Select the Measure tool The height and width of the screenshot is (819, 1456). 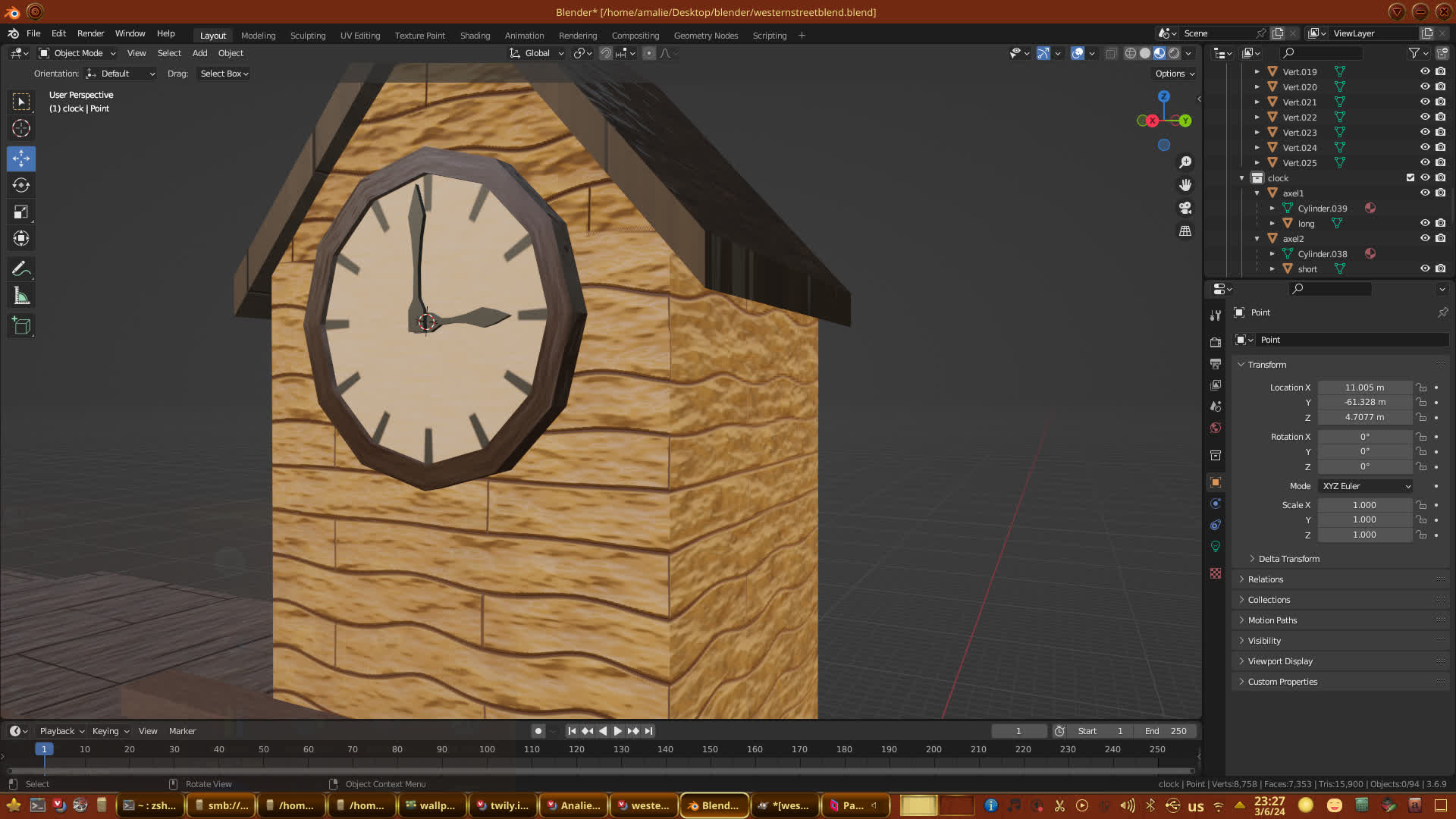(x=21, y=297)
